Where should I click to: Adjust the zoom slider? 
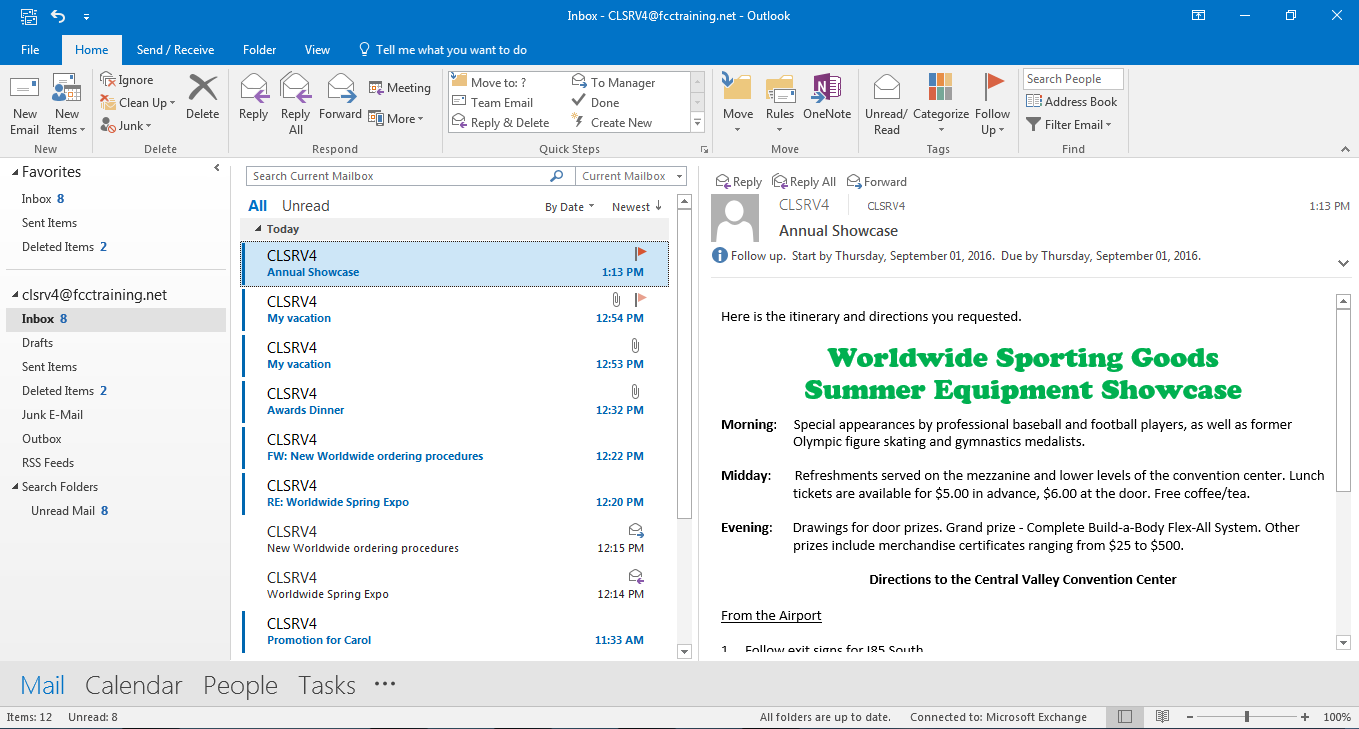click(x=1247, y=717)
